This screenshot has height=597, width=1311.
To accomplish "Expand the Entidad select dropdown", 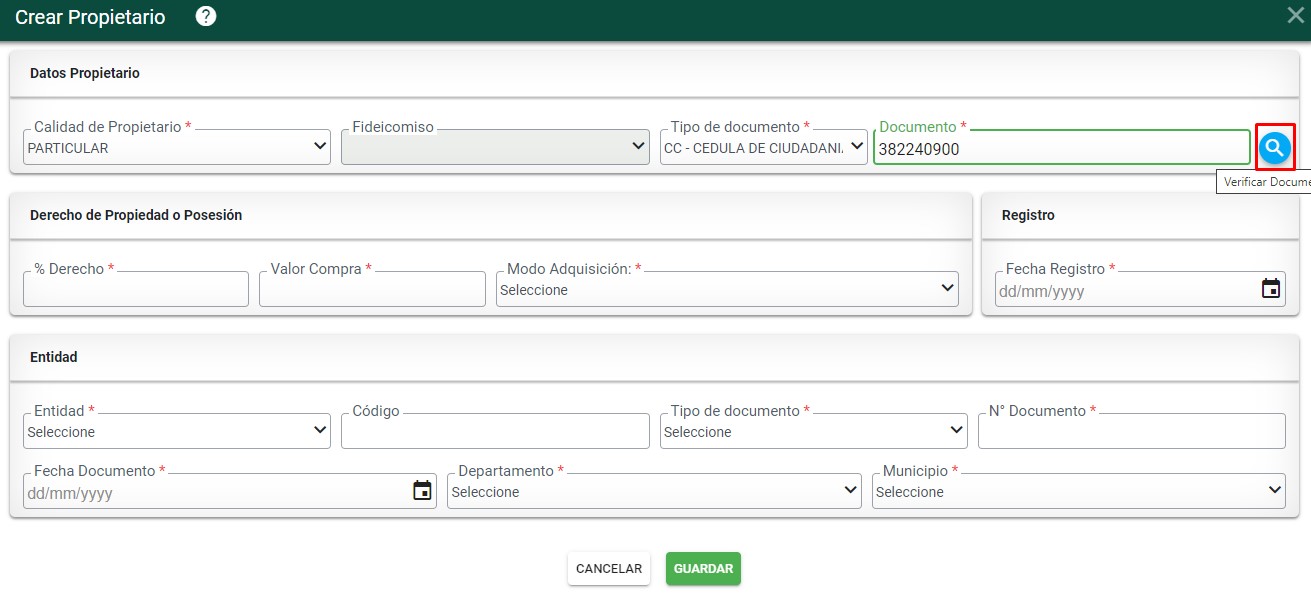I will click(177, 431).
